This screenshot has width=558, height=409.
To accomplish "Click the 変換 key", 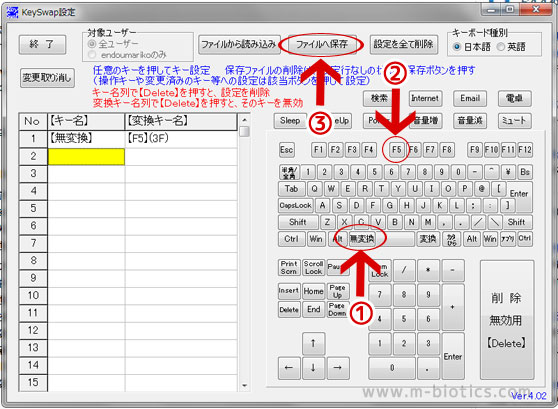I will 428,239.
